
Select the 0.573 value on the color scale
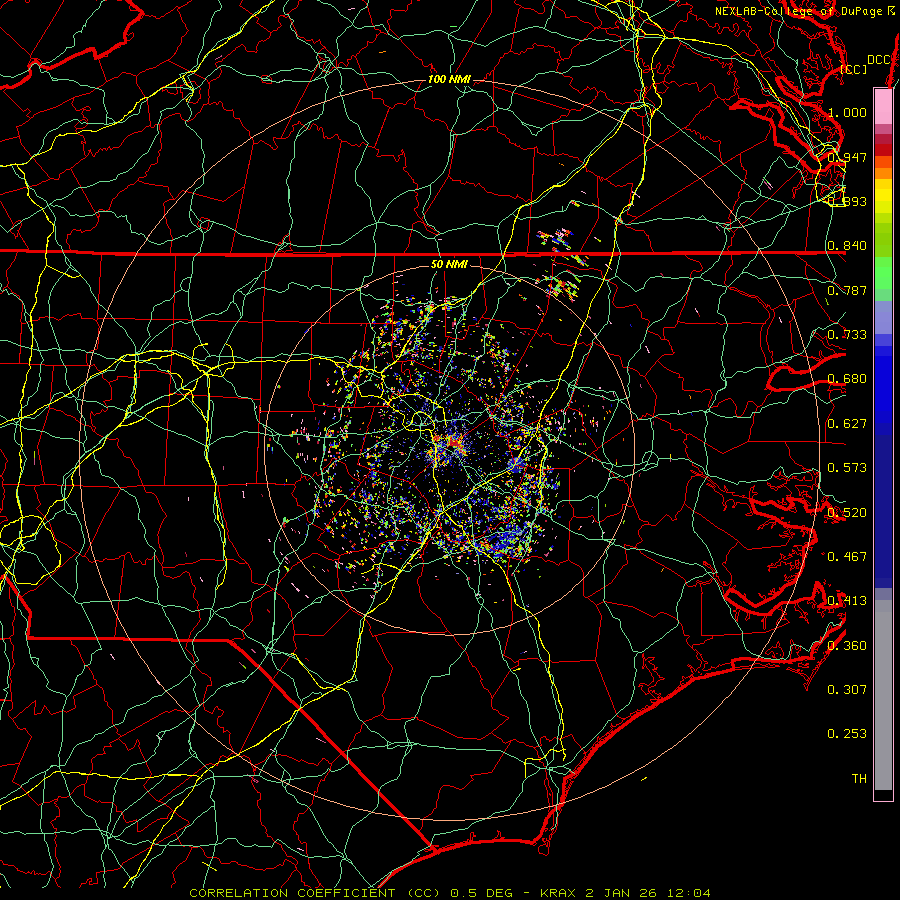[x=847, y=467]
